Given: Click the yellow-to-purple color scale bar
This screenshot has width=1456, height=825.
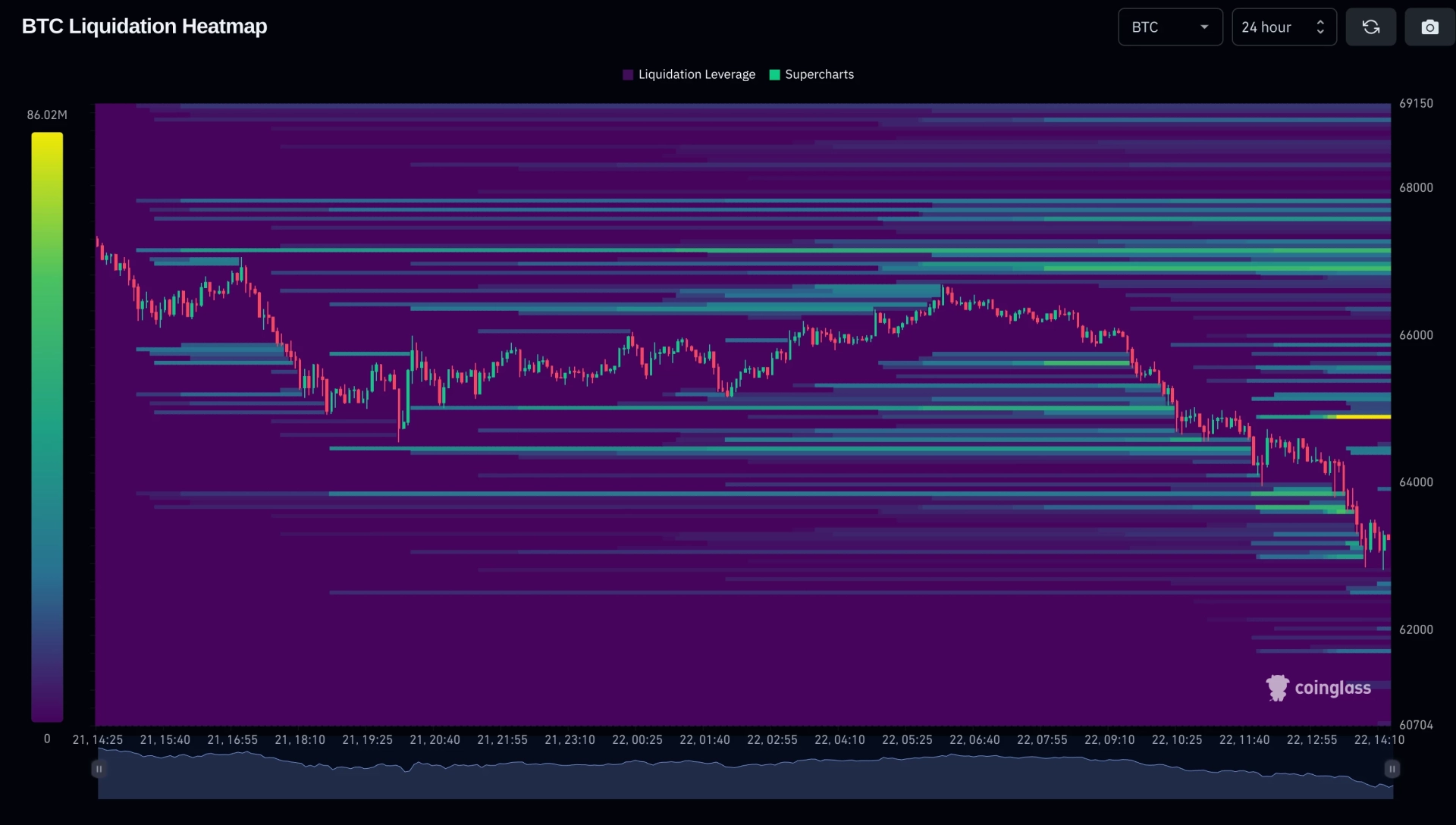Looking at the screenshot, I should tap(47, 427).
